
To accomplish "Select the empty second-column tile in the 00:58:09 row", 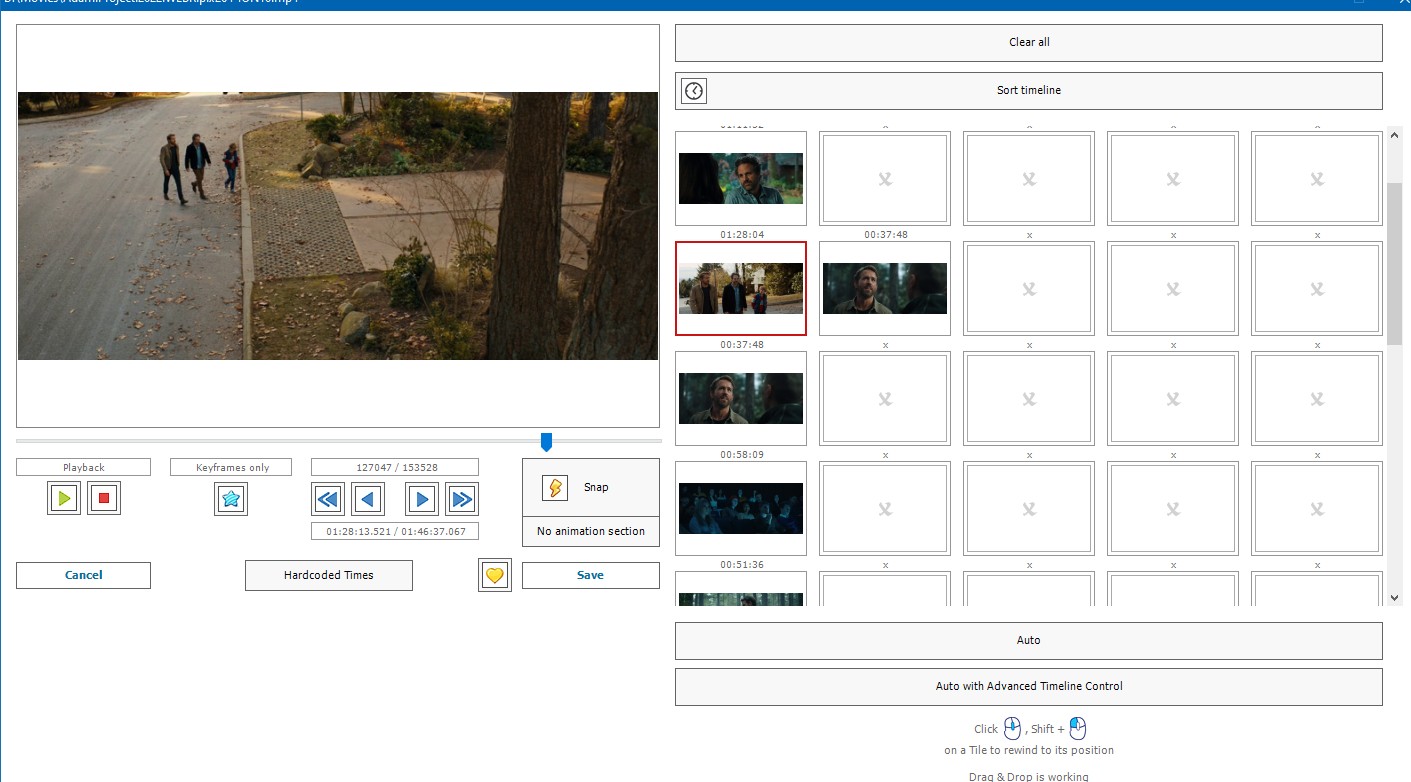I will [885, 508].
